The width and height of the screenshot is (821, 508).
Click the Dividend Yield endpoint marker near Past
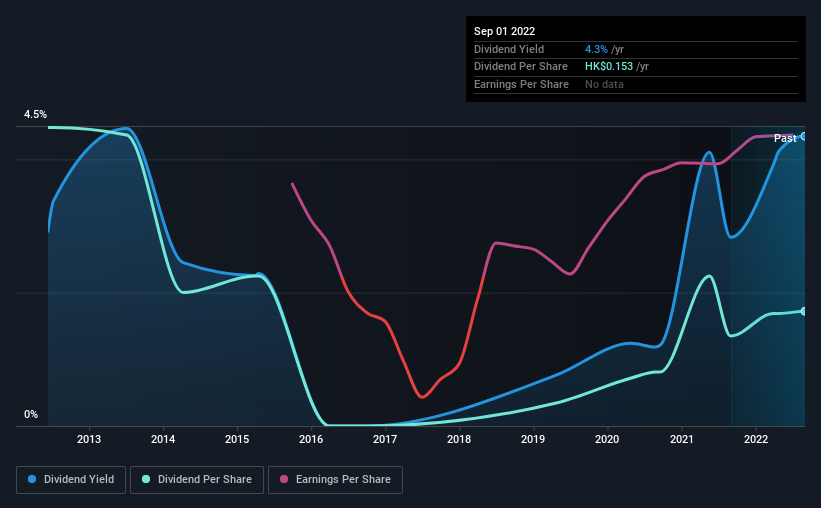coord(804,136)
